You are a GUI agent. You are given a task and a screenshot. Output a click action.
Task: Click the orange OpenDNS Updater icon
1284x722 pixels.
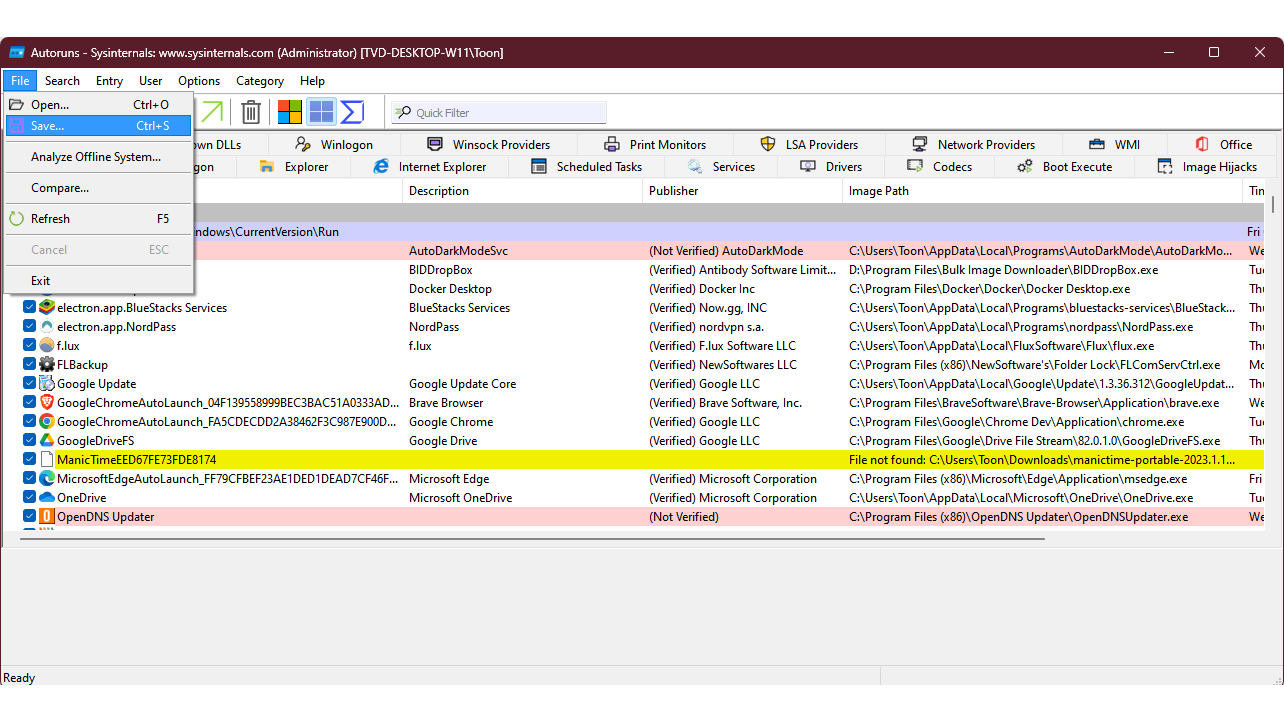[x=46, y=517]
